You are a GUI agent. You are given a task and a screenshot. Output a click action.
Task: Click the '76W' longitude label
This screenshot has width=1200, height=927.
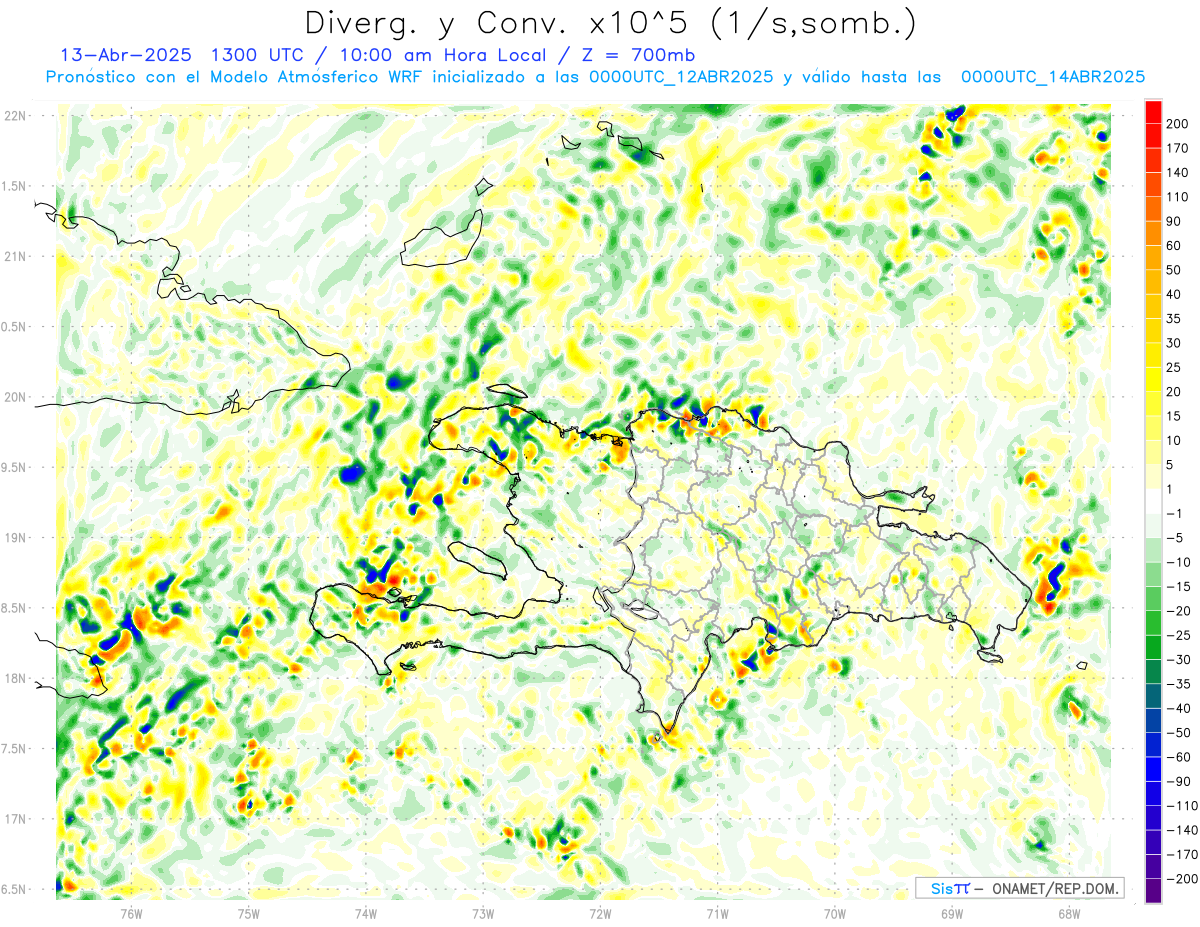pyautogui.click(x=131, y=913)
